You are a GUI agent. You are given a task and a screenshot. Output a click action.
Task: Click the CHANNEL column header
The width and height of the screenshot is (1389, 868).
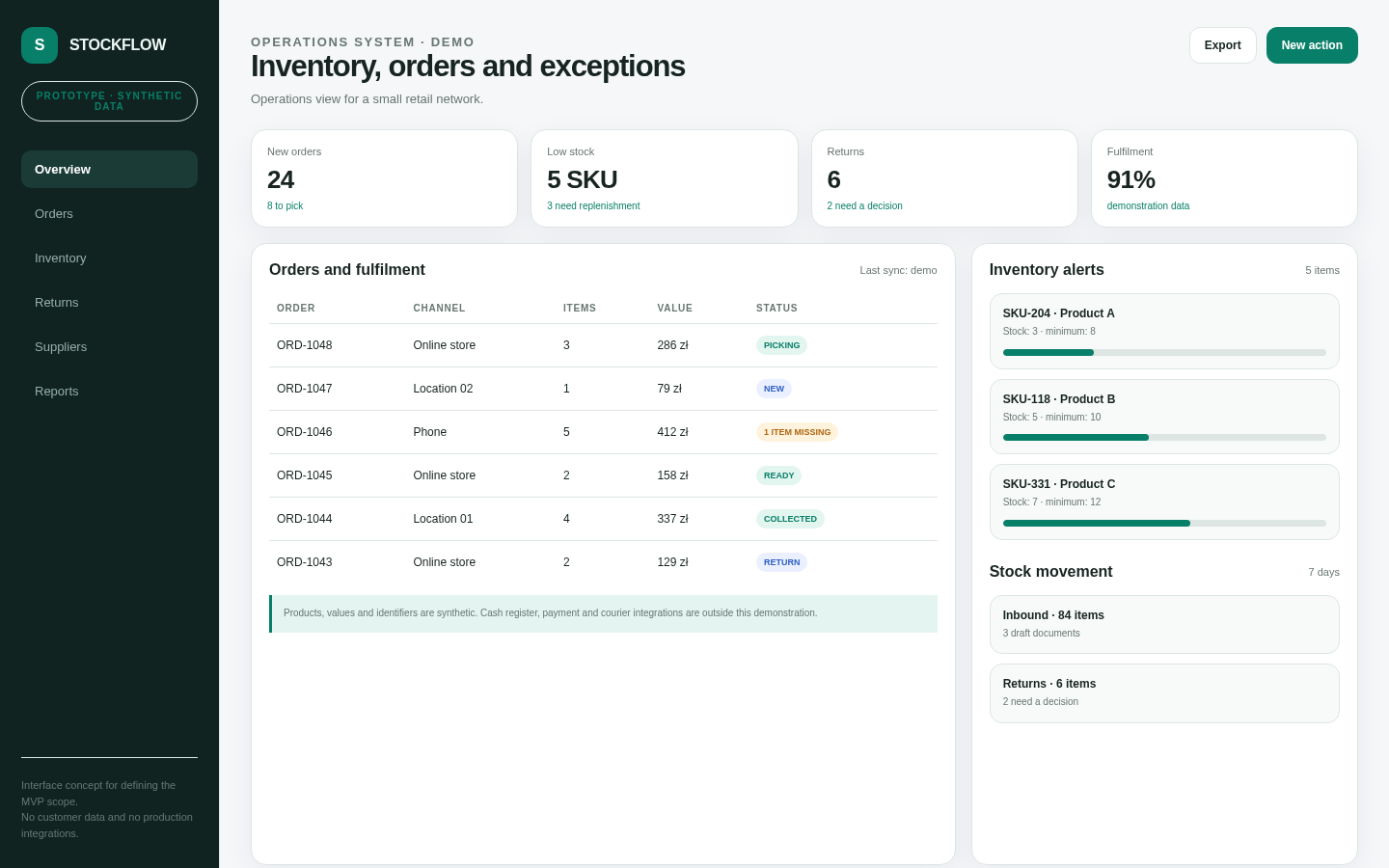coord(439,309)
